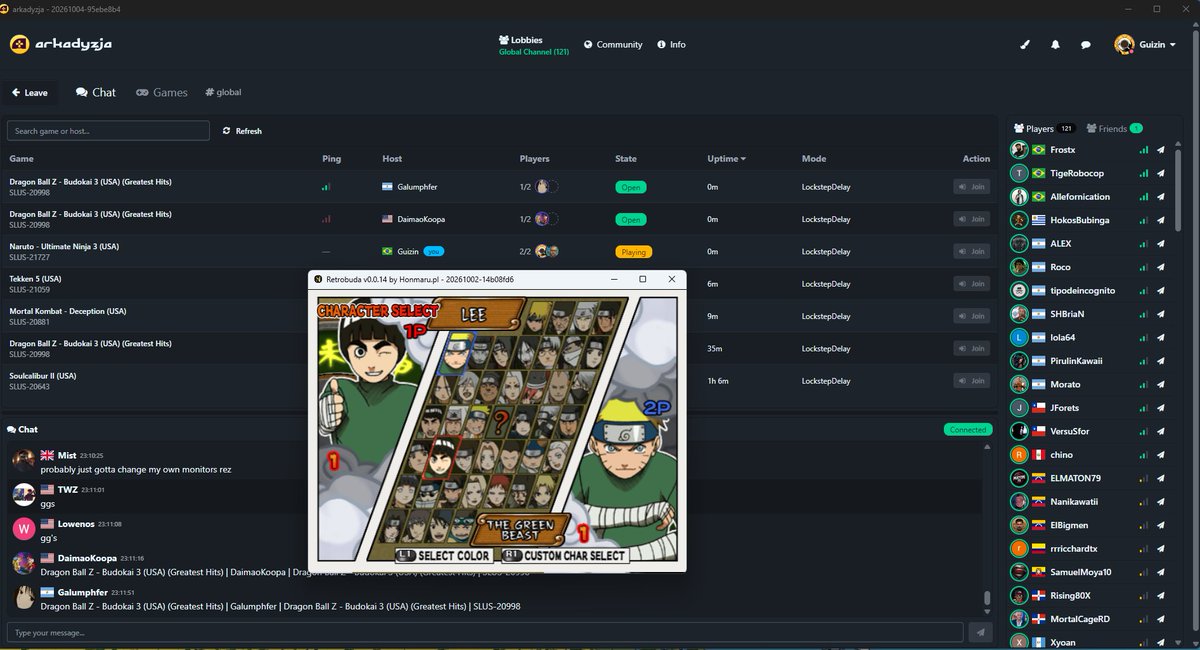Viewport: 1200px width, 650px height.
Task: Open the messages speech bubble icon in header
Action: pos(1086,45)
